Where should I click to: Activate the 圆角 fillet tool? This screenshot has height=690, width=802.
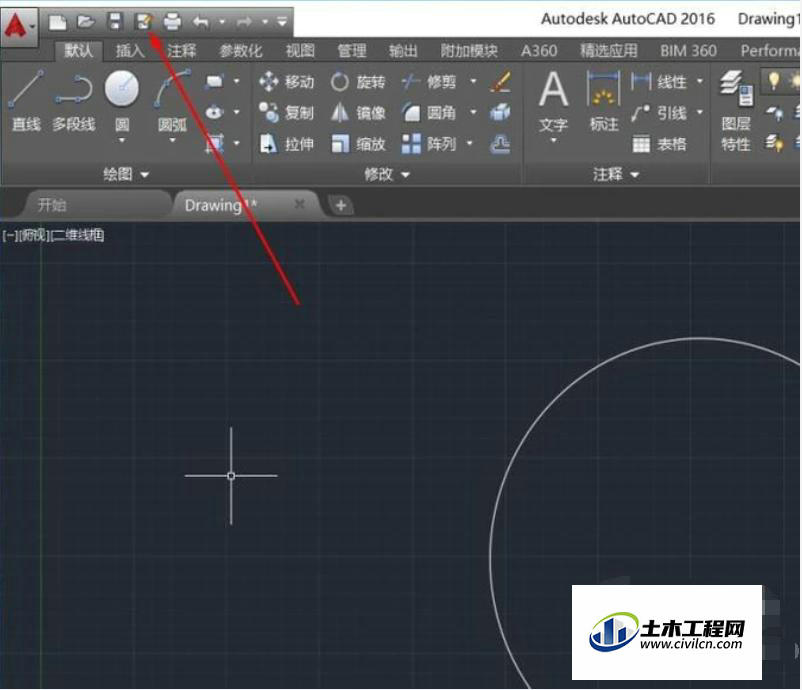coord(429,113)
